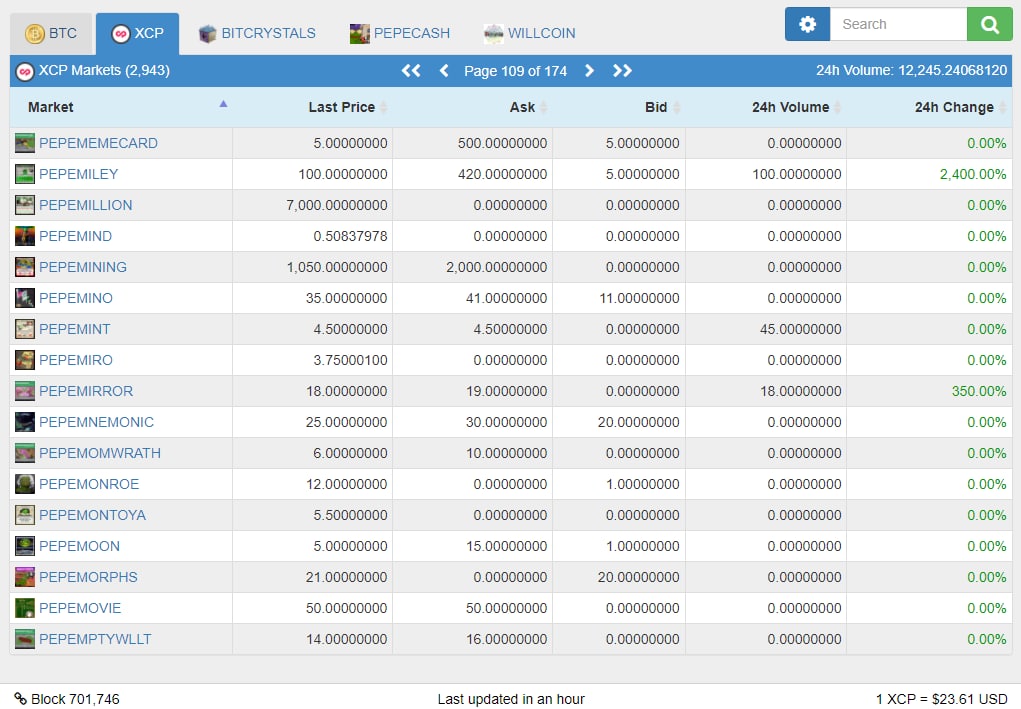Sort by the Ask column
This screenshot has width=1021, height=709.
pyautogui.click(x=473, y=107)
